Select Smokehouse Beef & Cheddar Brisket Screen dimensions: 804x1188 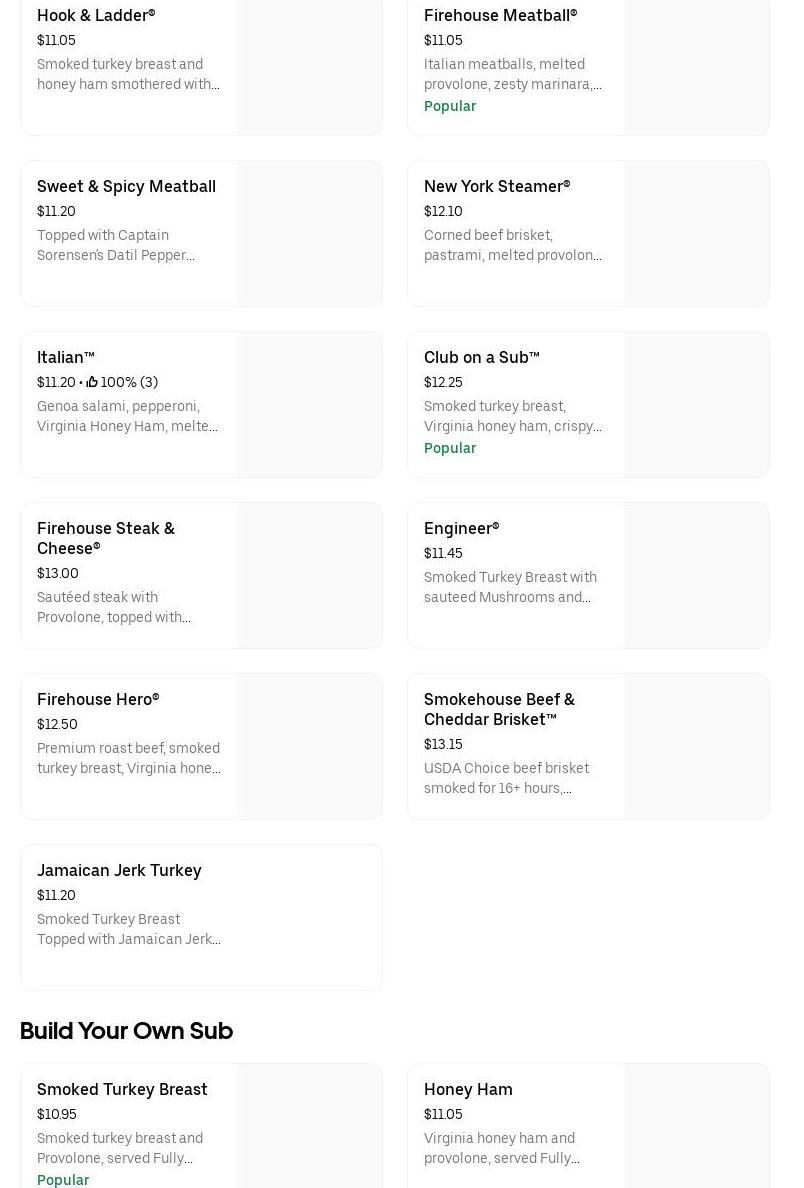click(499, 709)
